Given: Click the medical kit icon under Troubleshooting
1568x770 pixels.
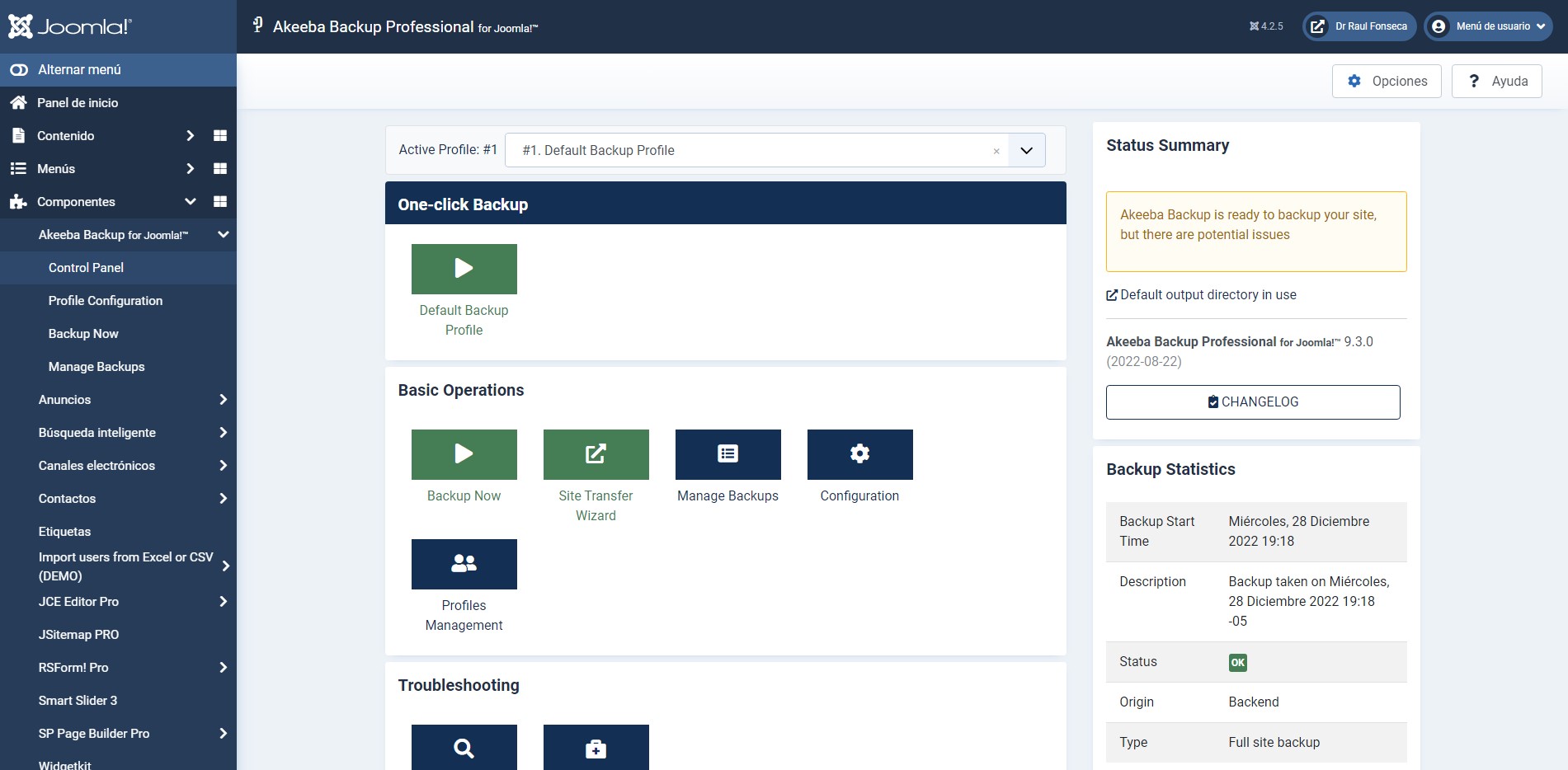Looking at the screenshot, I should tap(596, 747).
